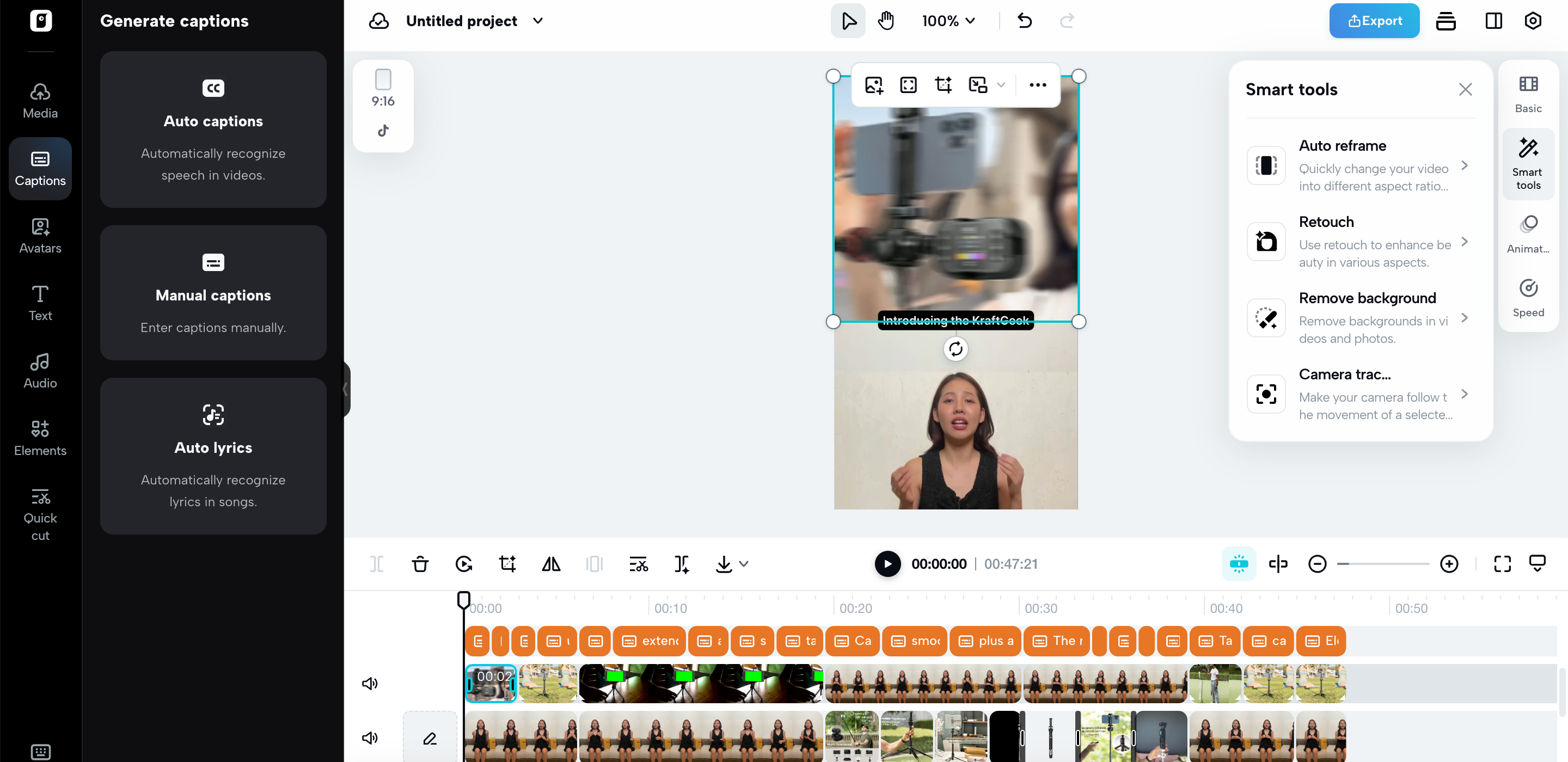
Task: Open the crop tool in the floating toolbar
Action: pyautogui.click(x=942, y=84)
